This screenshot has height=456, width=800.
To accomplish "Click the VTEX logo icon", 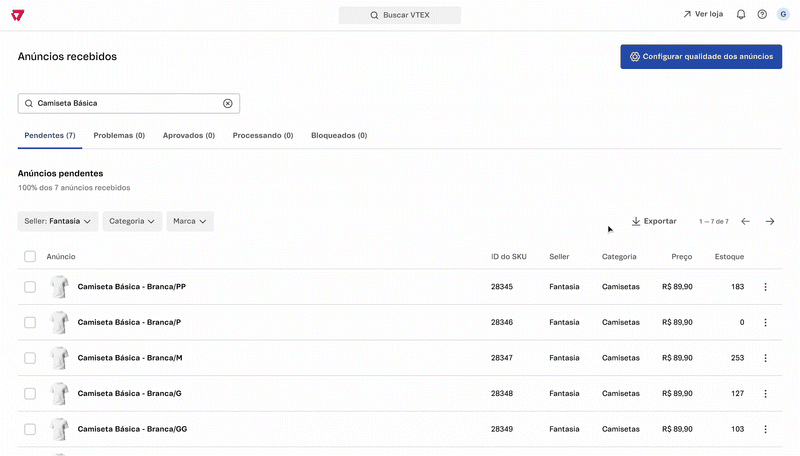I will pyautogui.click(x=19, y=15).
